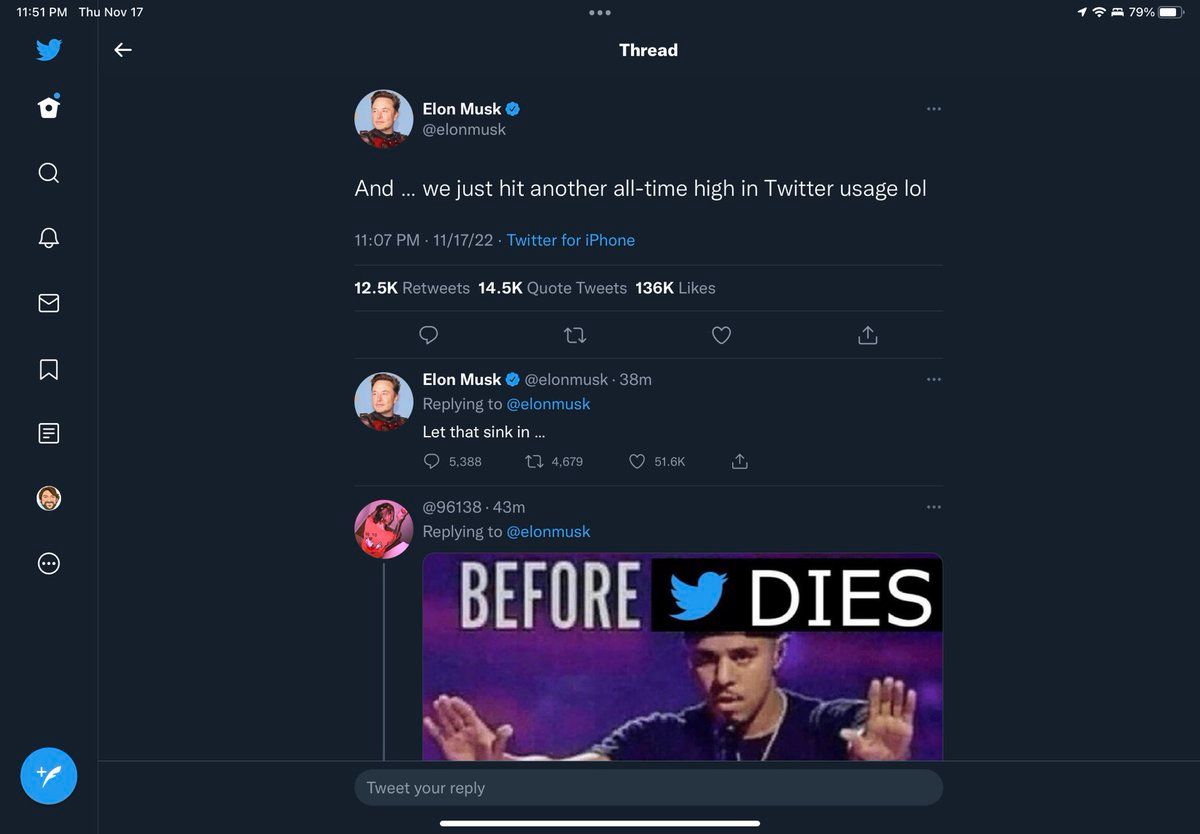Screen dimensions: 1200x834
Task: Go back using the arrow
Action: coord(123,50)
